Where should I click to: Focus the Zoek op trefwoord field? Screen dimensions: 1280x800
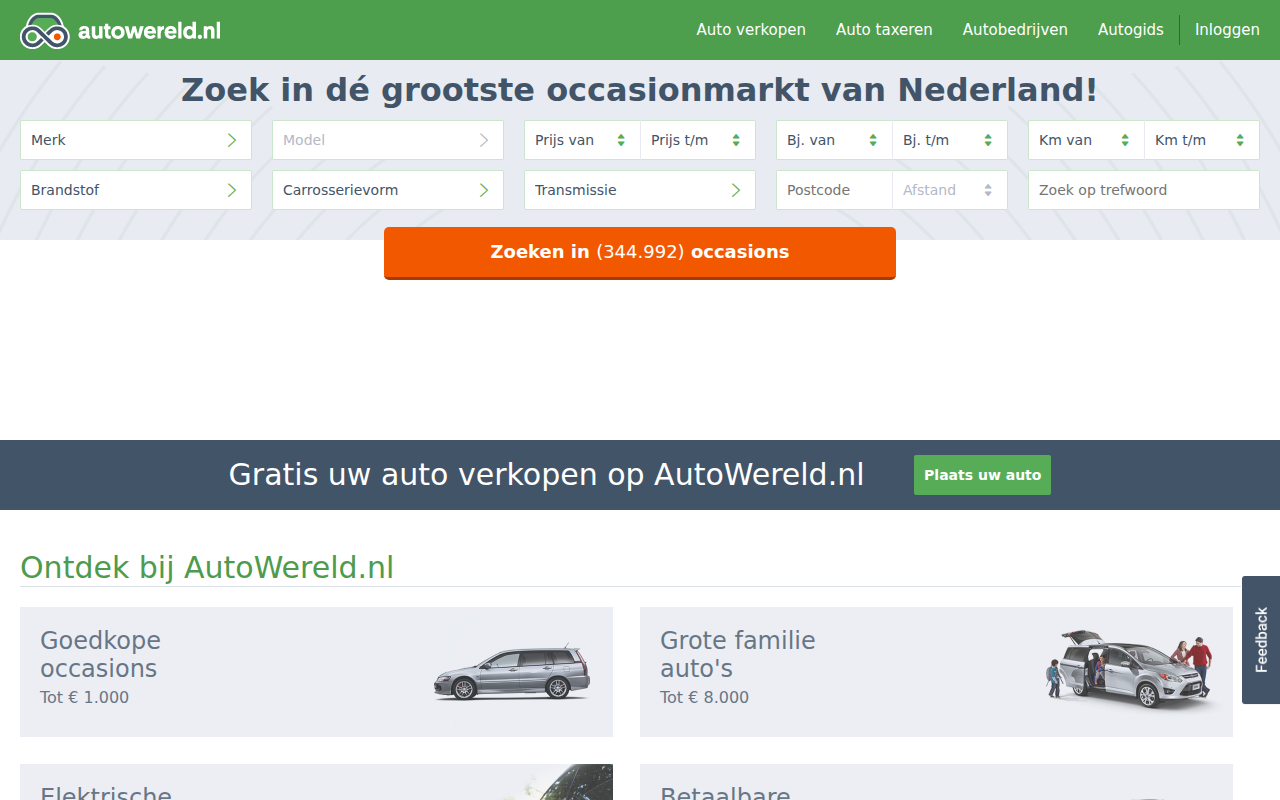tap(1144, 190)
